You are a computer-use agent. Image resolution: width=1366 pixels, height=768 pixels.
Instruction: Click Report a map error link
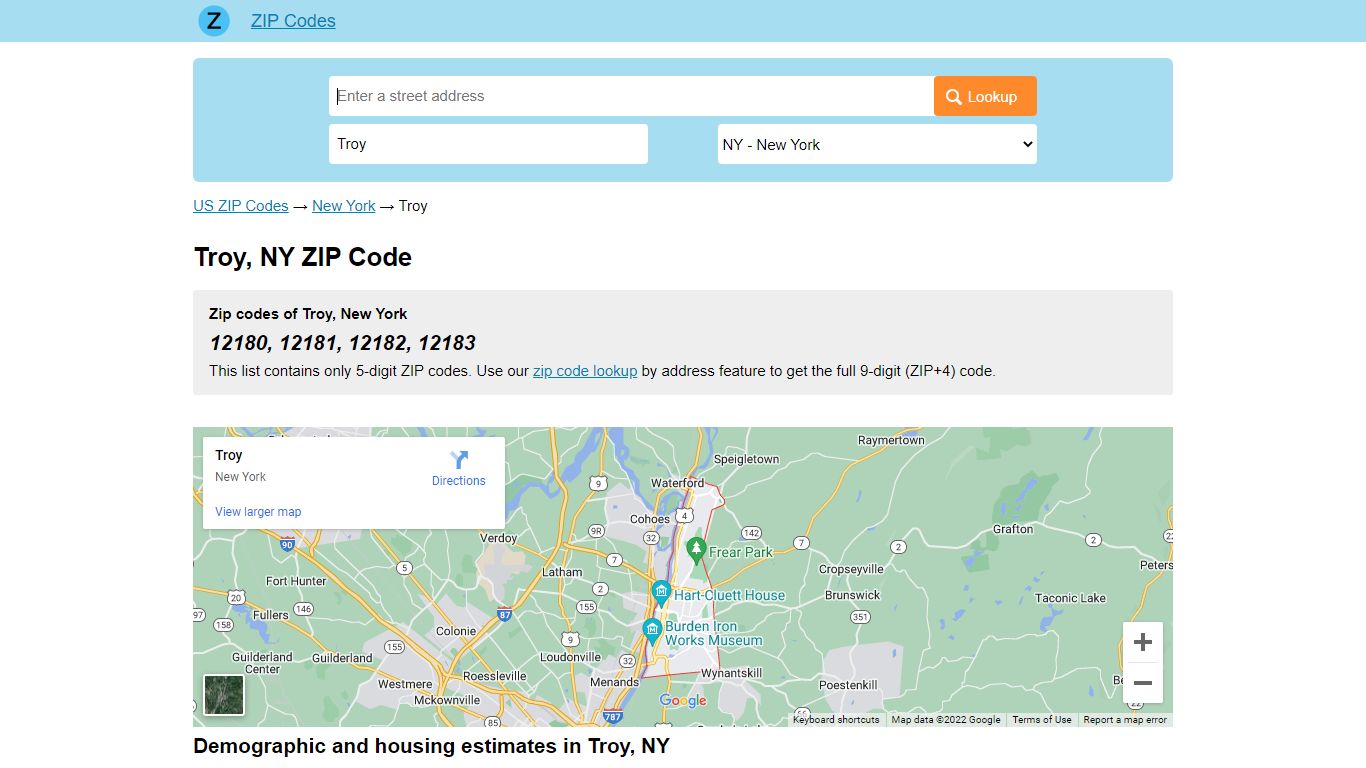[x=1125, y=720]
